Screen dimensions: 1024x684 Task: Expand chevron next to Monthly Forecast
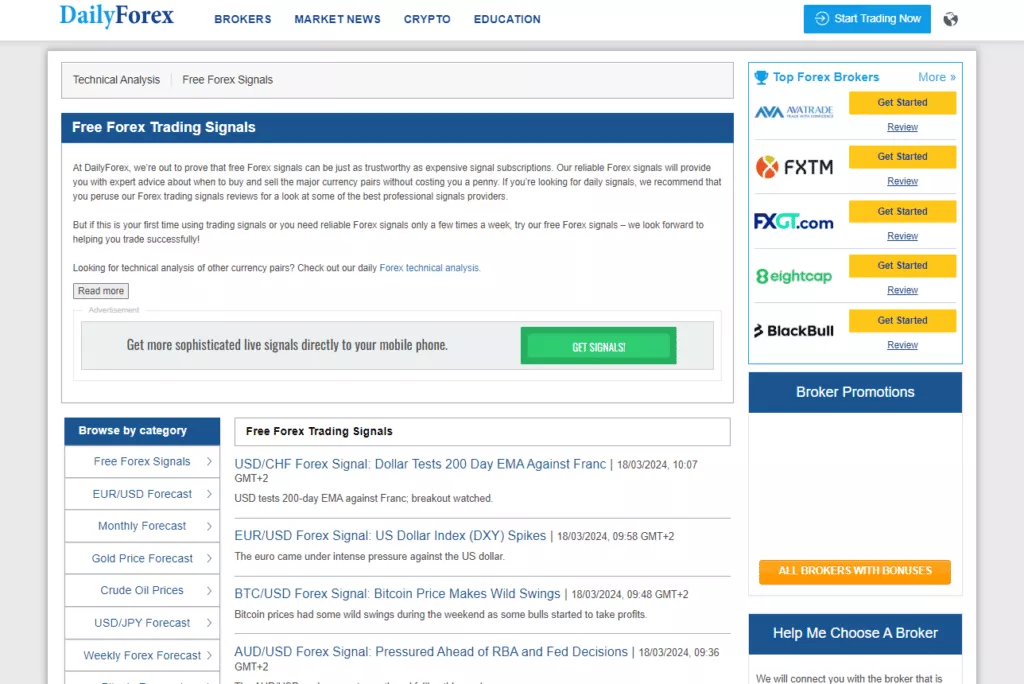pos(209,526)
